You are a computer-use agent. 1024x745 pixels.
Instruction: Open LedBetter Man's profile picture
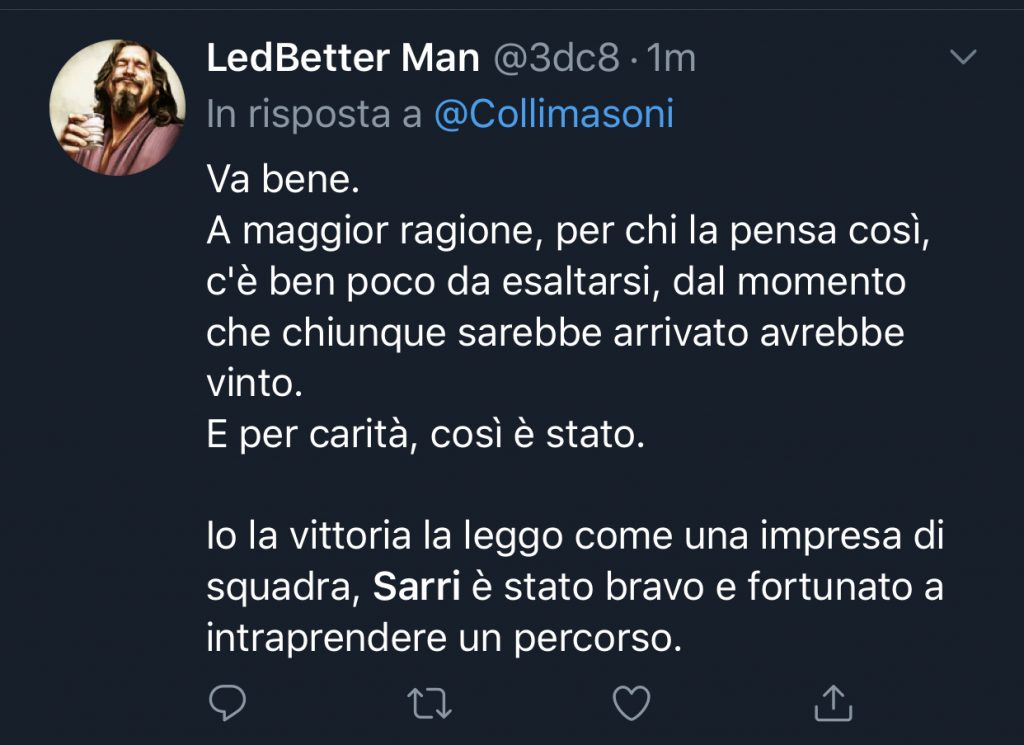pyautogui.click(x=118, y=108)
